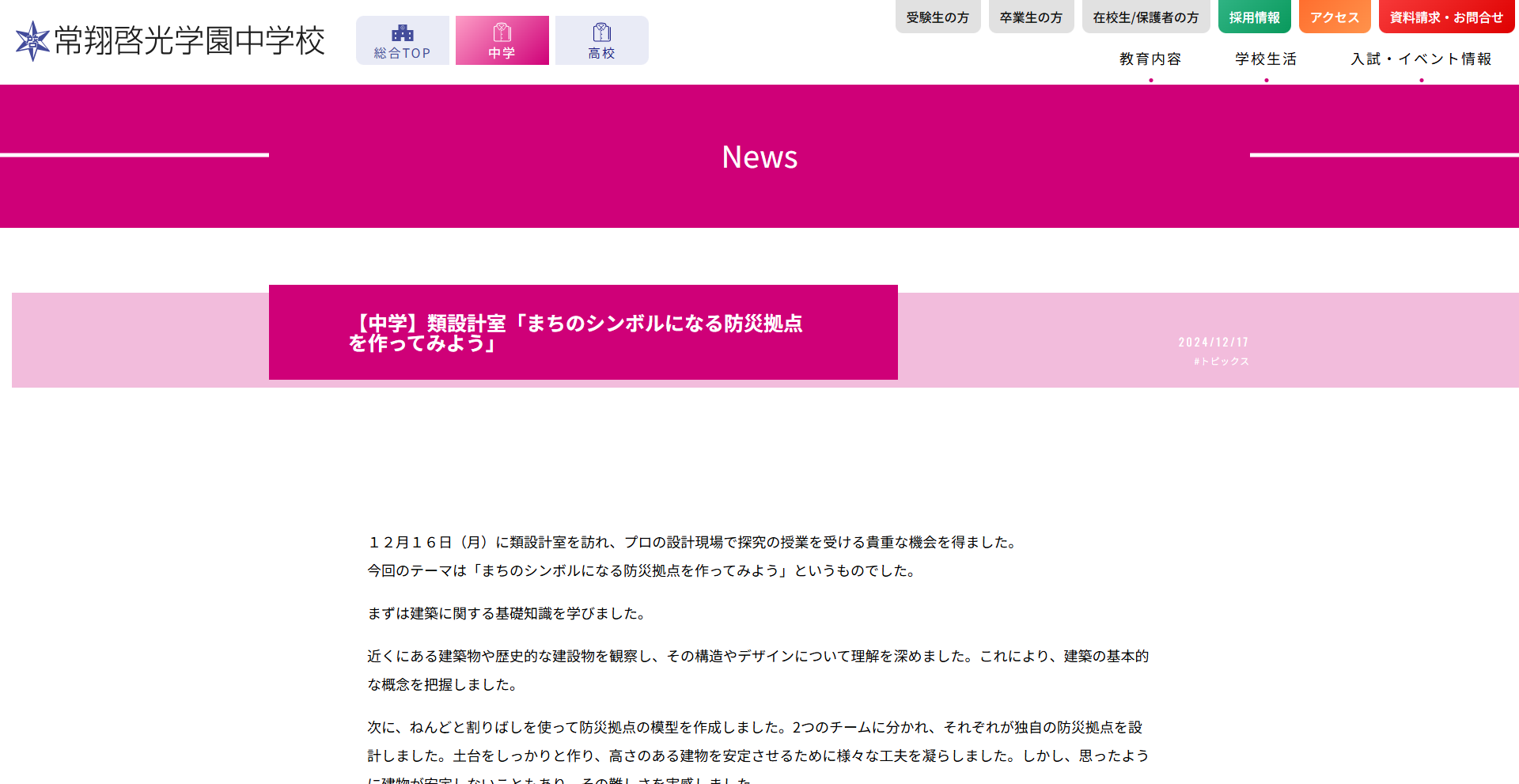
Task: Switch to 総合TOP text label
Action: point(403,54)
